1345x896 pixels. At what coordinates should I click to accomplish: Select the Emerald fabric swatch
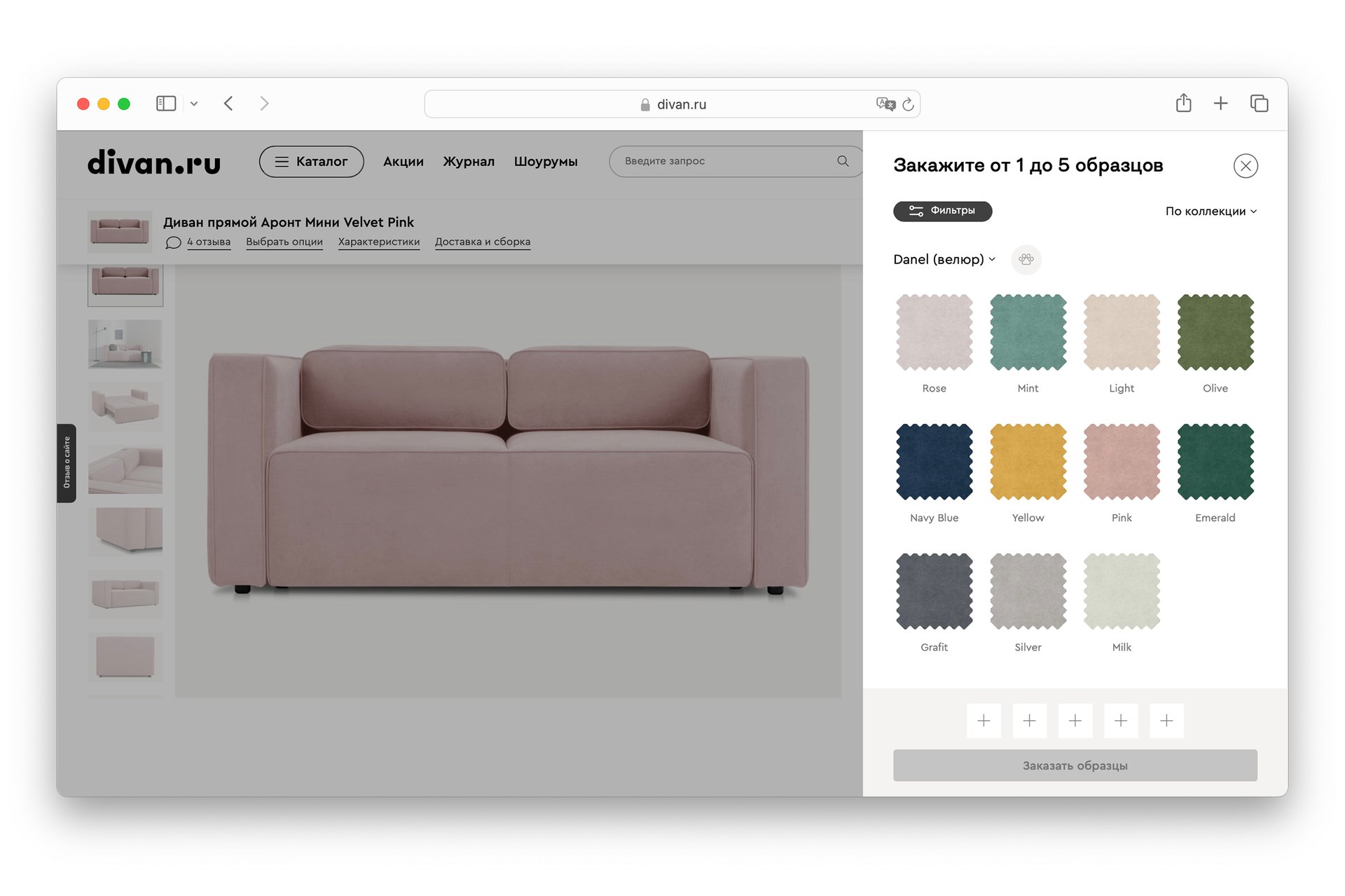click(x=1215, y=462)
